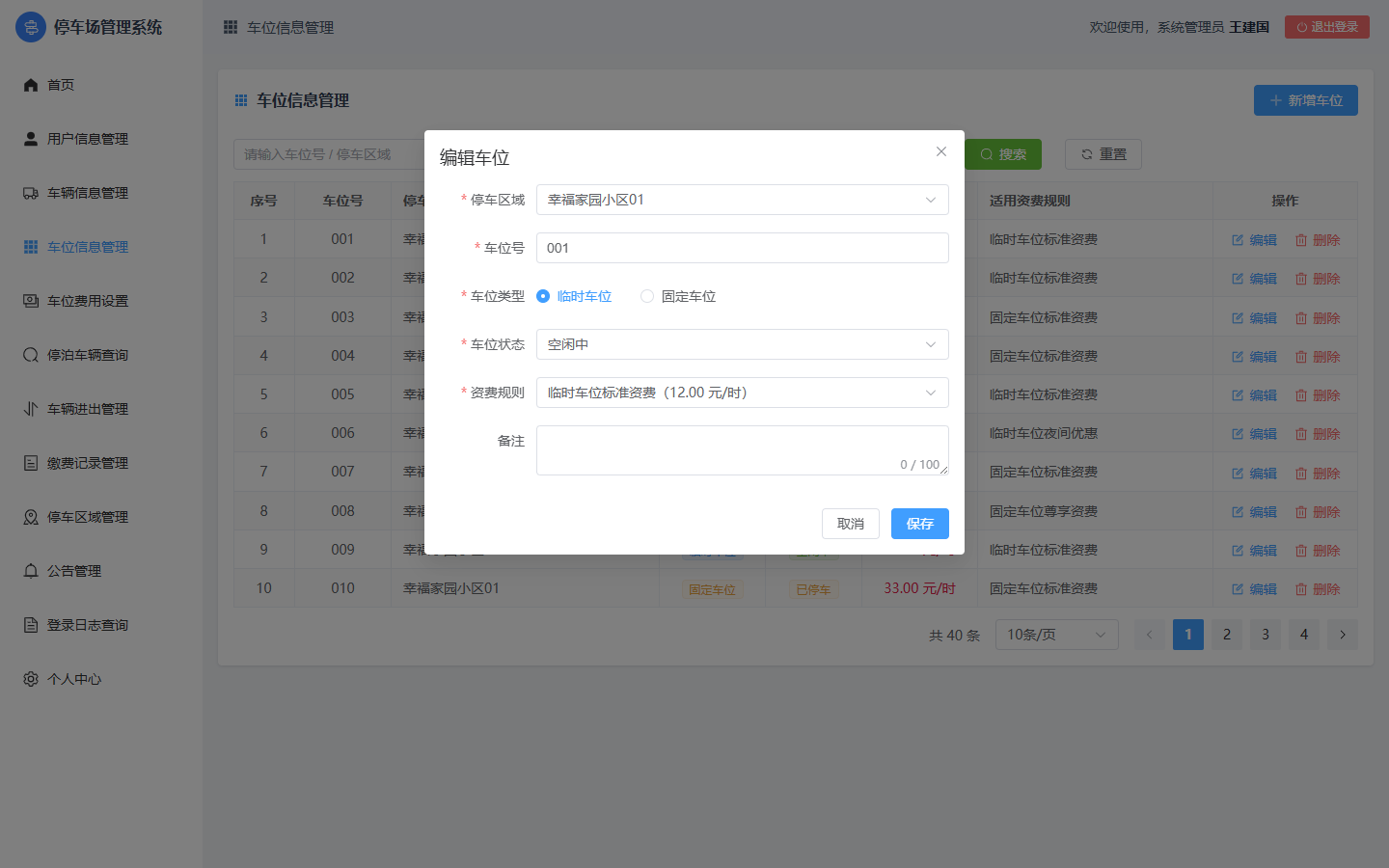Expand the 车位状态 dropdown
The height and width of the screenshot is (868, 1389).
click(743, 344)
